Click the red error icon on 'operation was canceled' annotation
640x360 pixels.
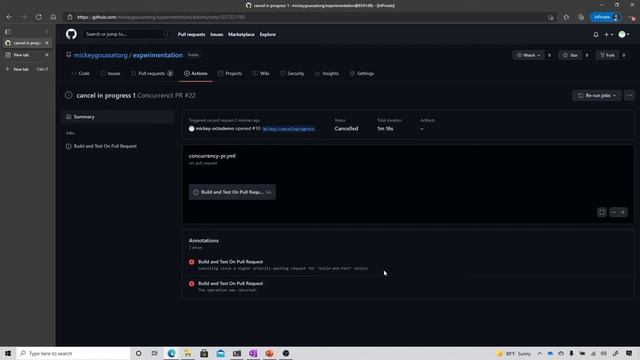tap(191, 283)
